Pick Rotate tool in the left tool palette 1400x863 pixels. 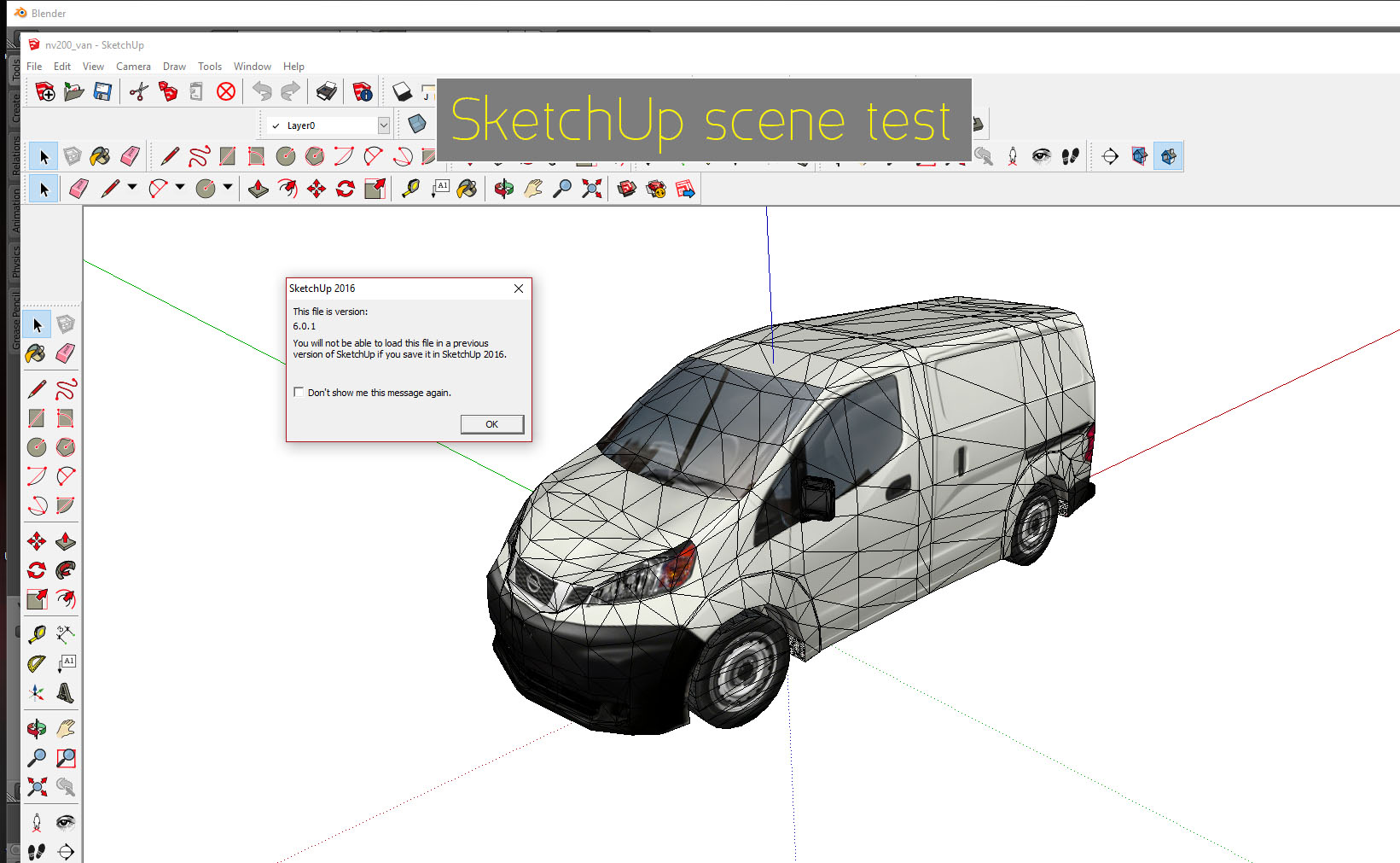(37, 570)
